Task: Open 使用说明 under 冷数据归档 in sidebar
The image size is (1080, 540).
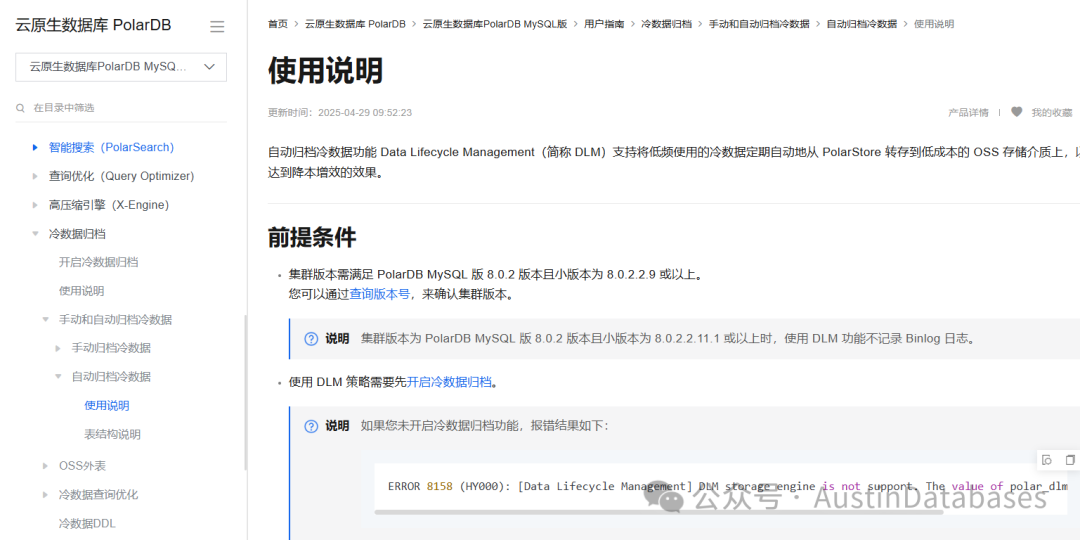Action: pos(81,291)
